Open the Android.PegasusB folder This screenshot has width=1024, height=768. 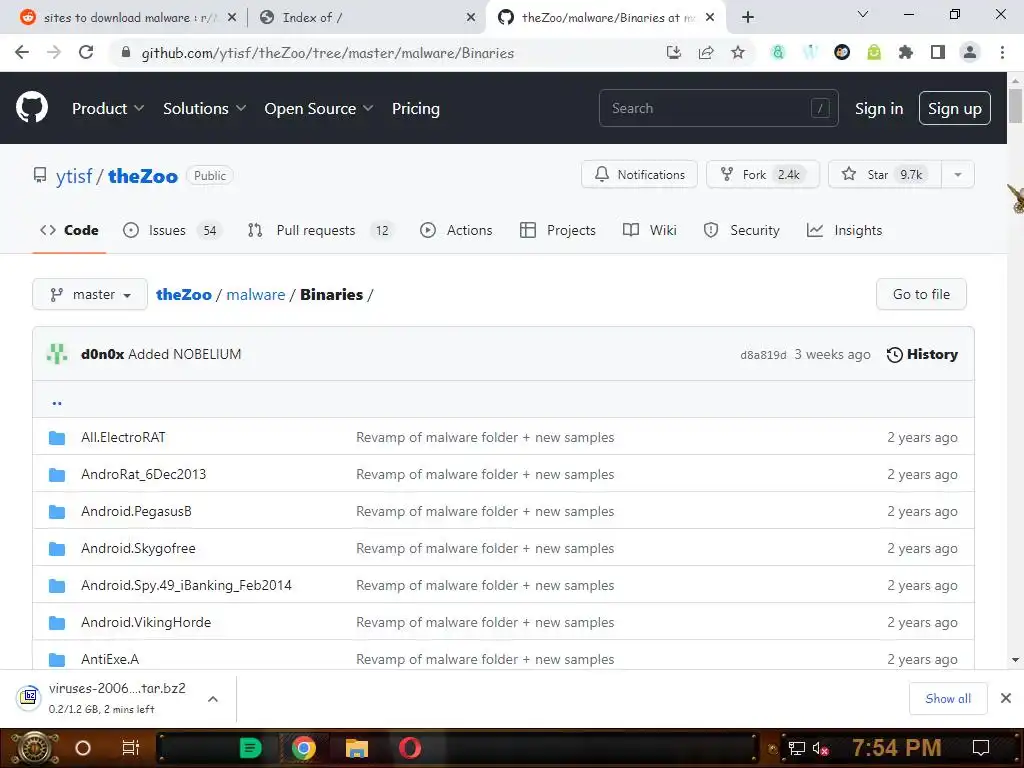136,511
